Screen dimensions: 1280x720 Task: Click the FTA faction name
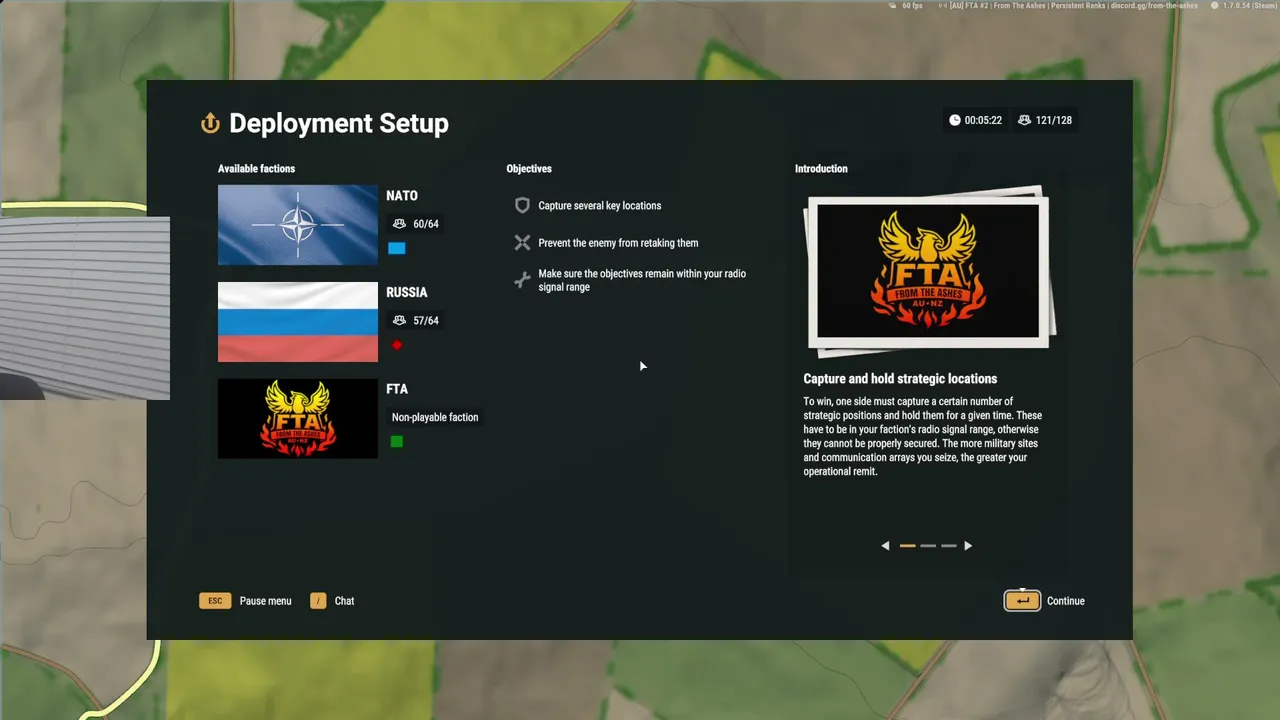click(397, 389)
